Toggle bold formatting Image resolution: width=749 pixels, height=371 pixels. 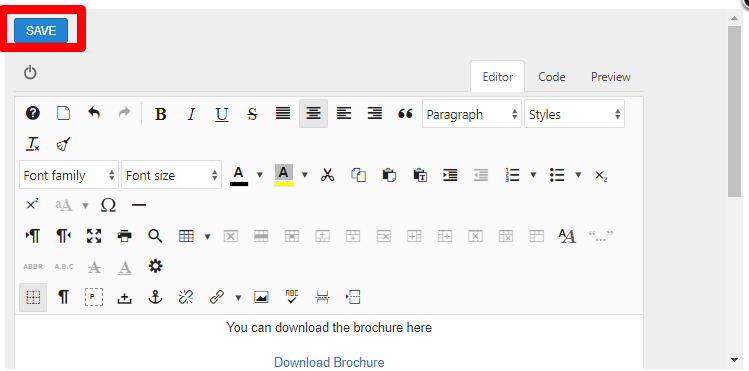161,114
